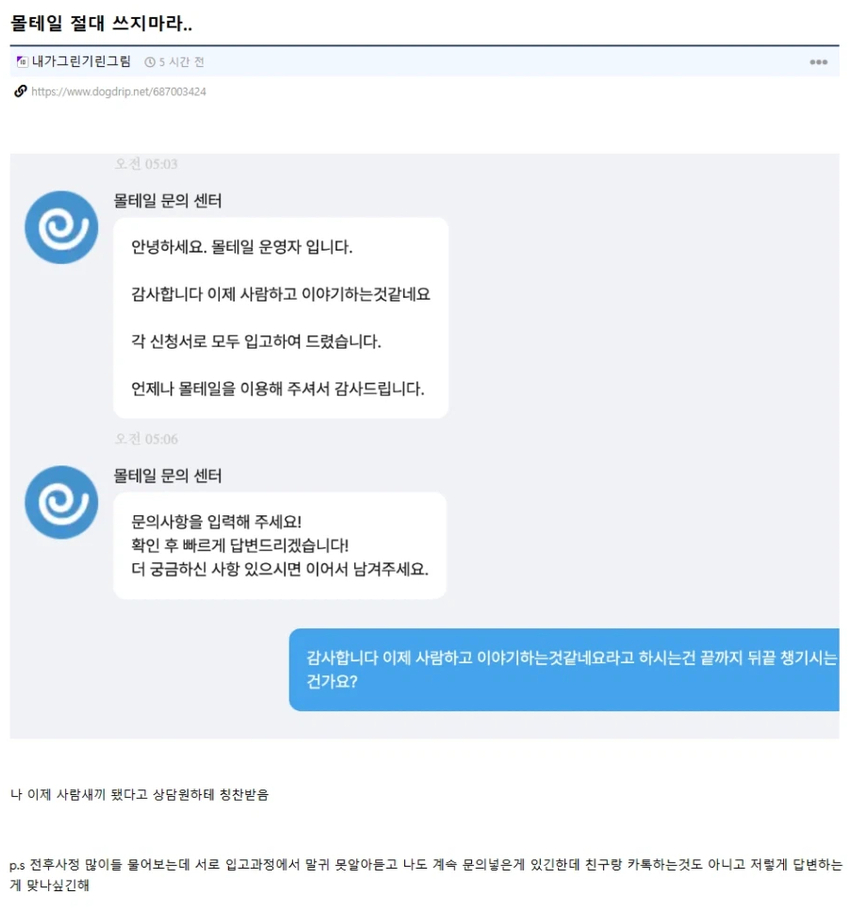Viewport: 850px width, 911px height.
Task: Click the author level badge icon
Action: (x=22, y=62)
